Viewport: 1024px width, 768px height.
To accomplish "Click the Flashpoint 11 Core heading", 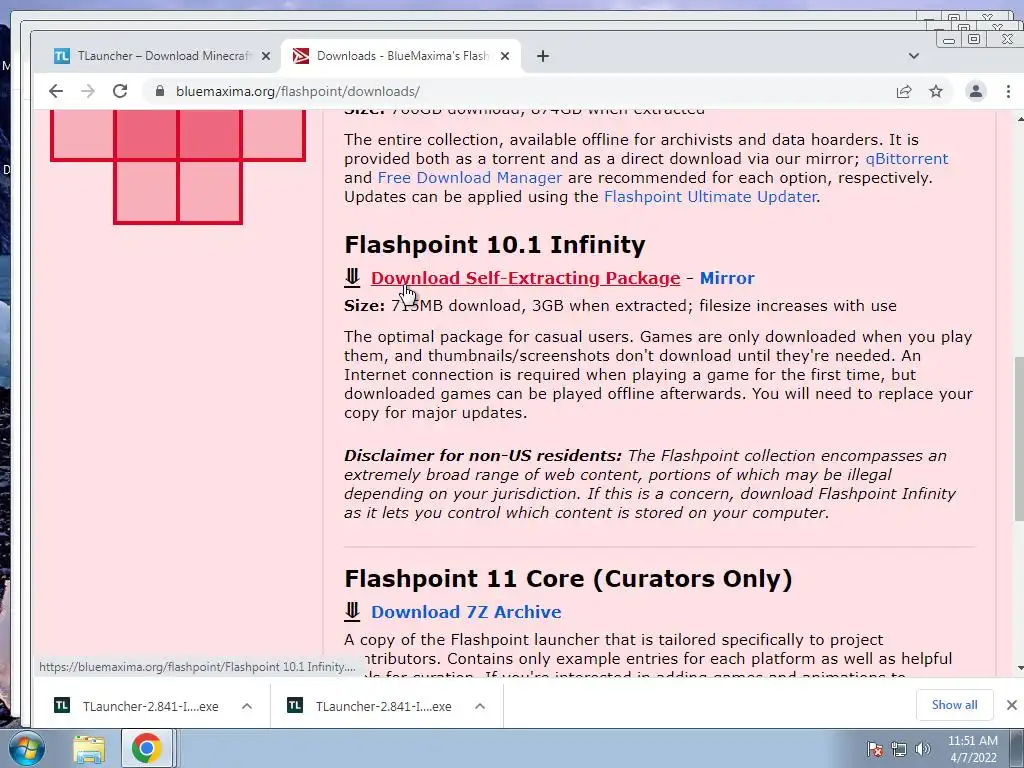I will (x=568, y=579).
